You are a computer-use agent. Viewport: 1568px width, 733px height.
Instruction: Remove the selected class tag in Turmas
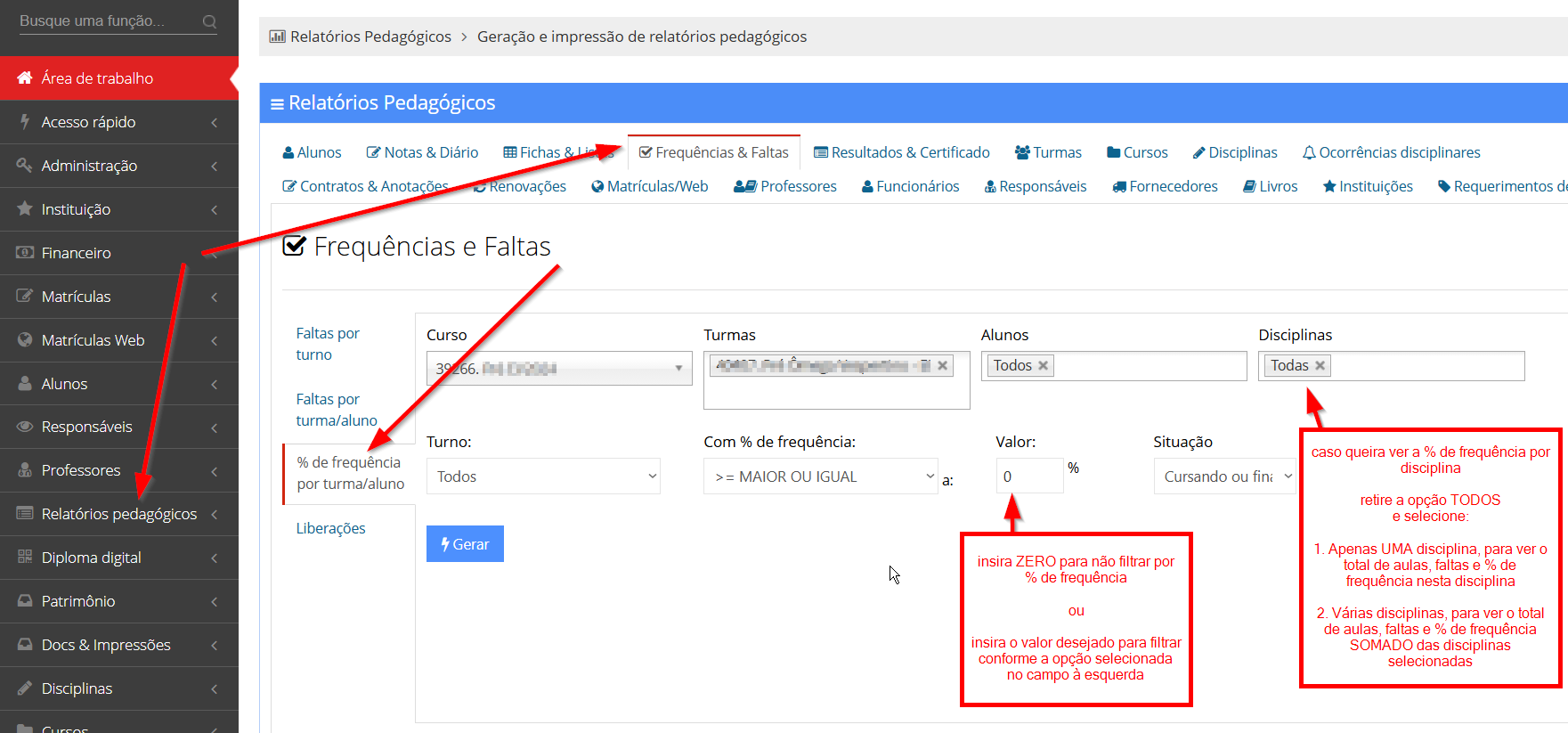pos(942,366)
